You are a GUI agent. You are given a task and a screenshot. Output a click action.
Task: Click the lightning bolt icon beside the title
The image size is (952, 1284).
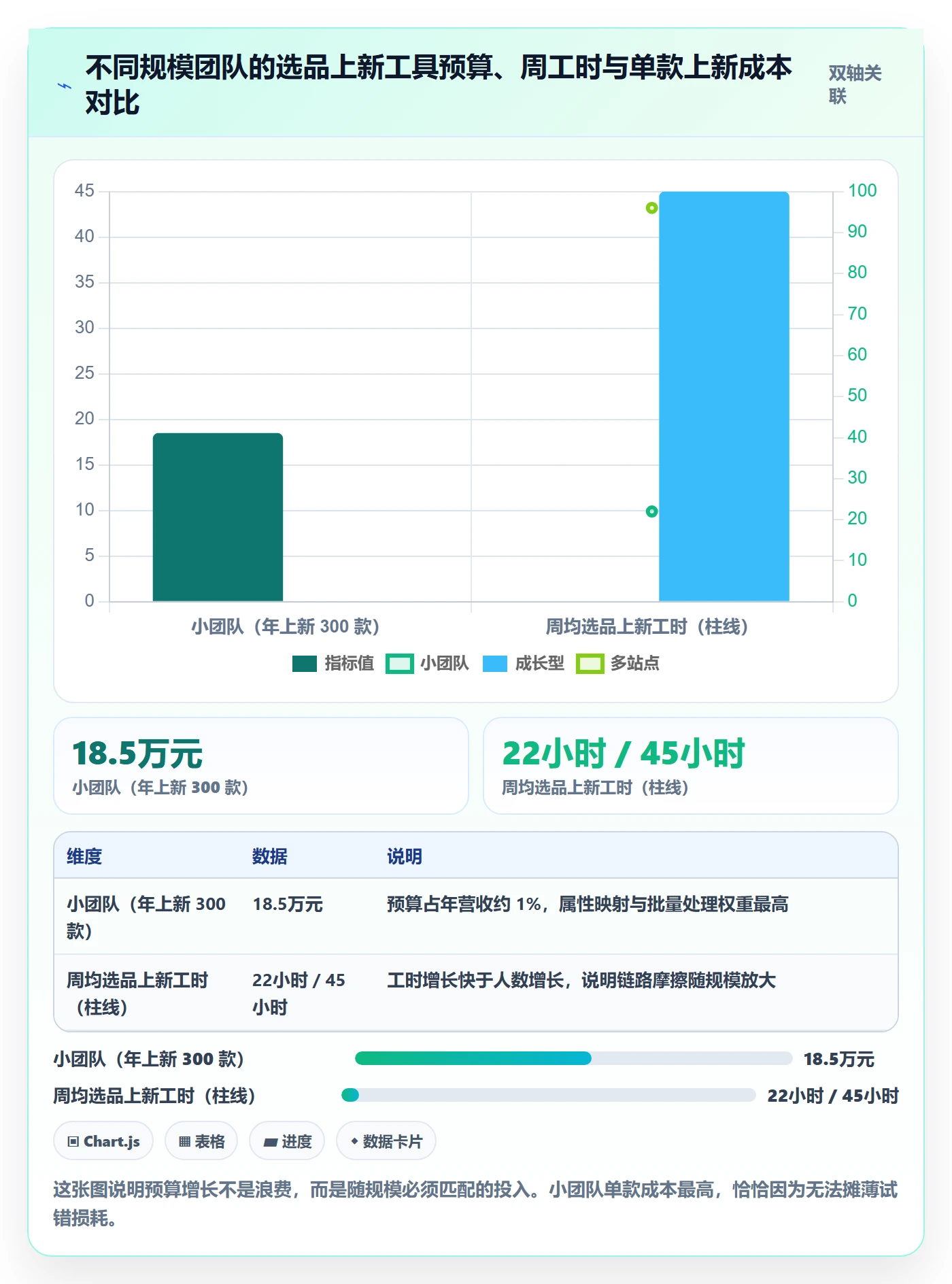point(65,86)
